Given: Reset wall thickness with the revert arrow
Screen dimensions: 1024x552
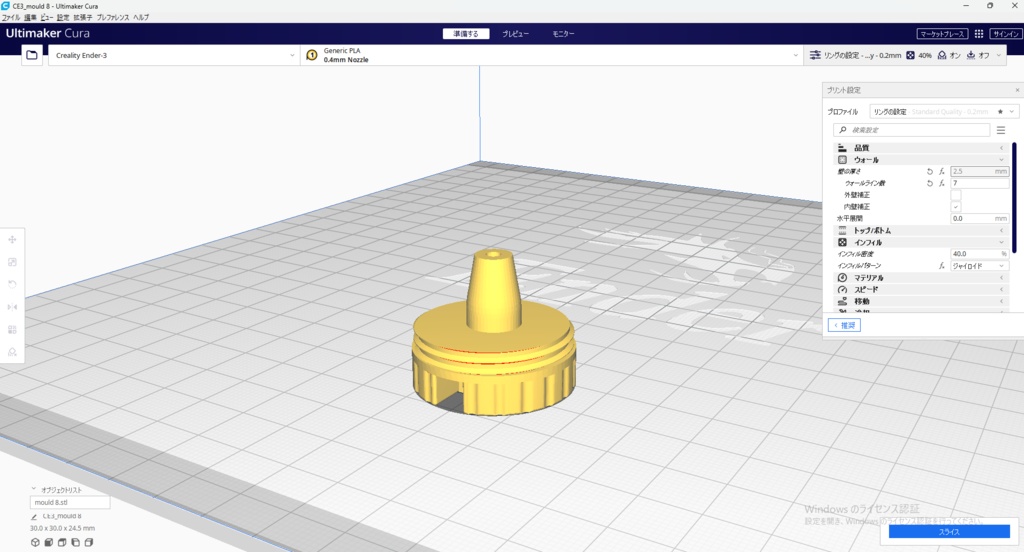Looking at the screenshot, I should pos(930,171).
